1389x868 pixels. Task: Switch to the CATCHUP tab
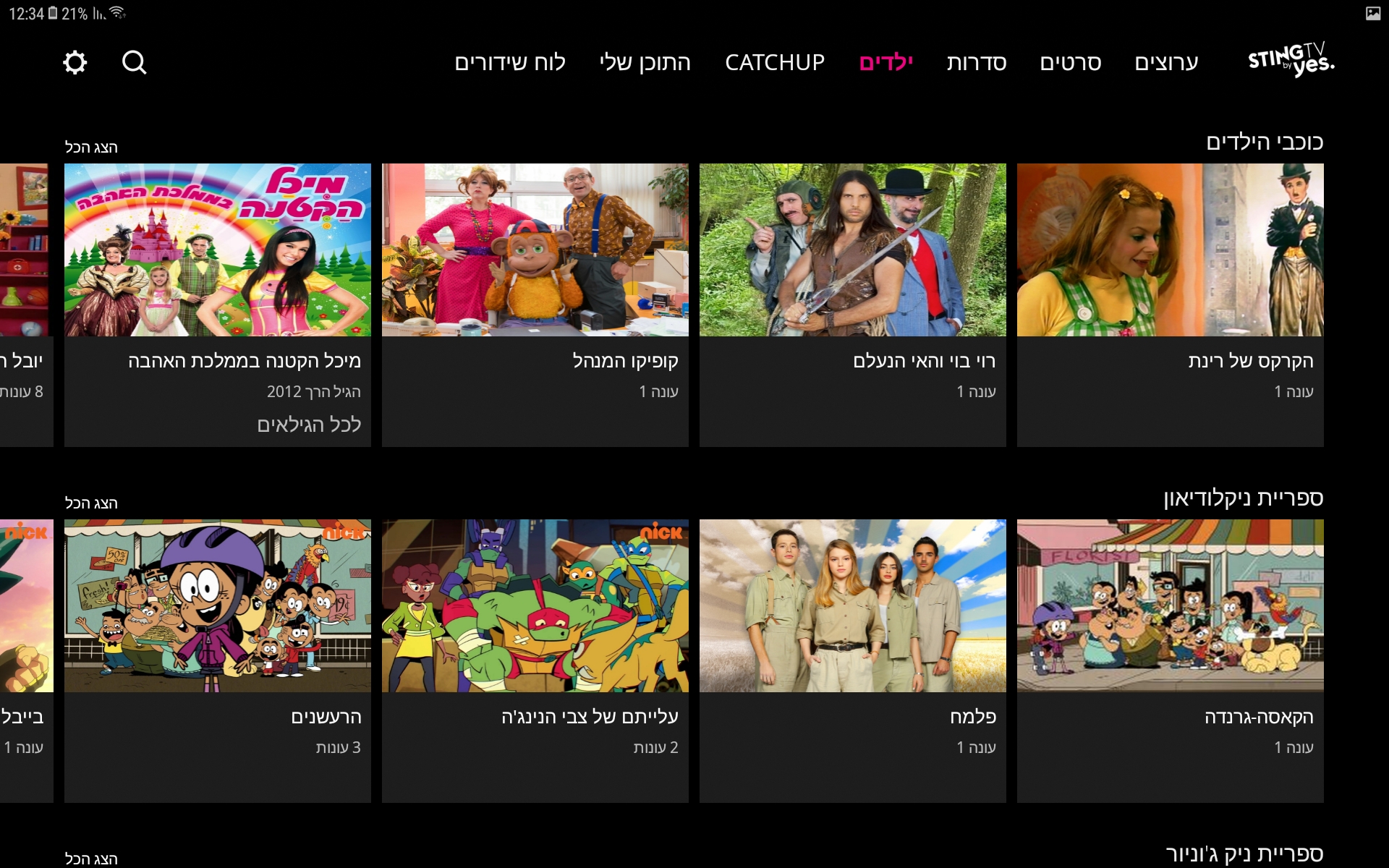[775, 62]
